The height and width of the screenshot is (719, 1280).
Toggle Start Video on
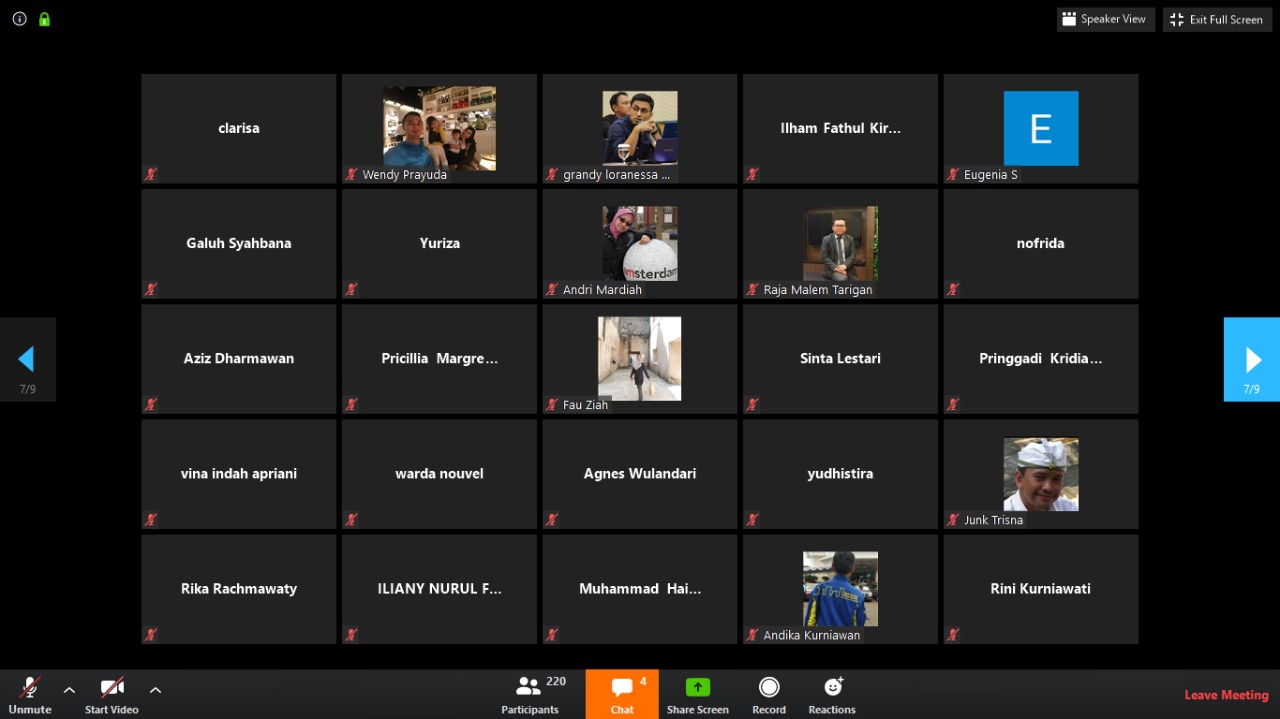click(x=111, y=694)
